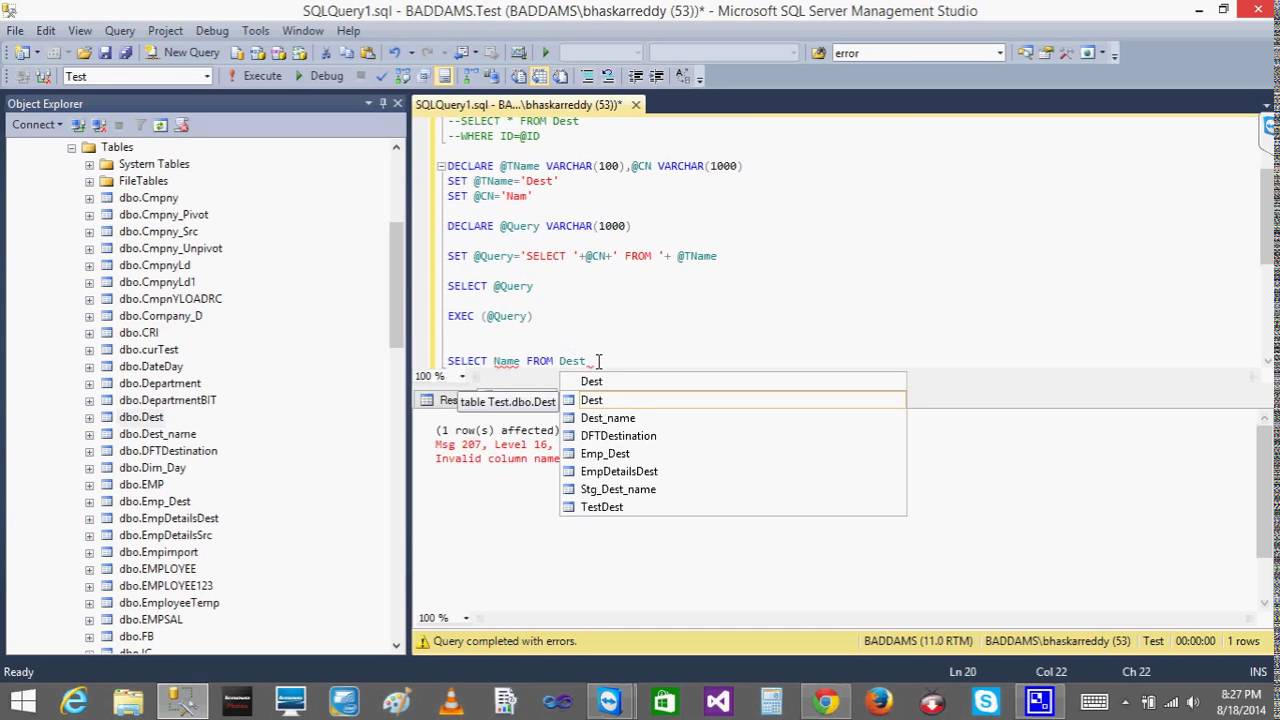Image resolution: width=1280 pixels, height=720 pixels.
Task: Open the Query menu
Action: point(120,31)
